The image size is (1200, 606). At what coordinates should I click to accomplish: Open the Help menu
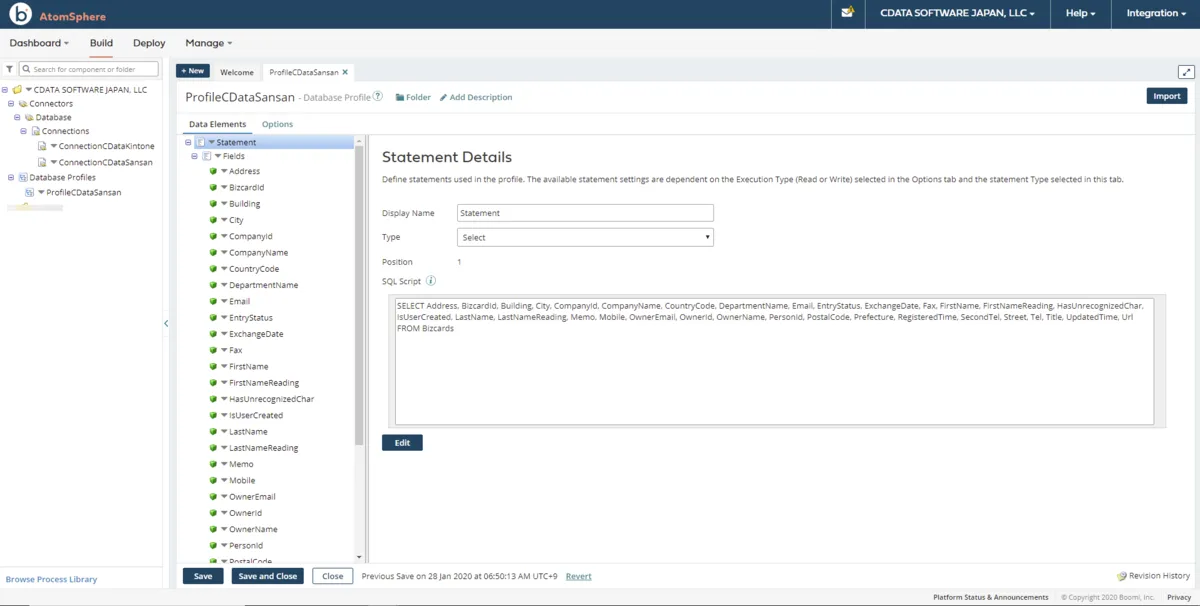tap(1080, 14)
